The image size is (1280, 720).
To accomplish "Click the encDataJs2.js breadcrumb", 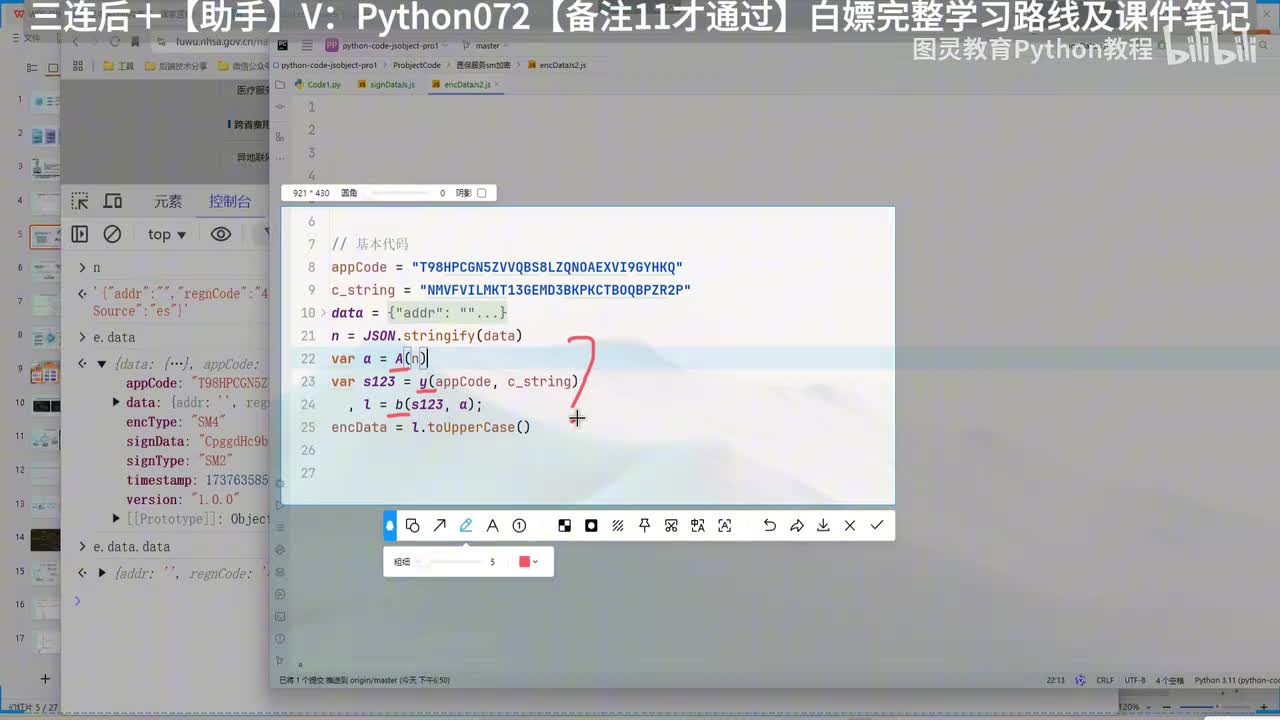I will pyautogui.click(x=557, y=65).
